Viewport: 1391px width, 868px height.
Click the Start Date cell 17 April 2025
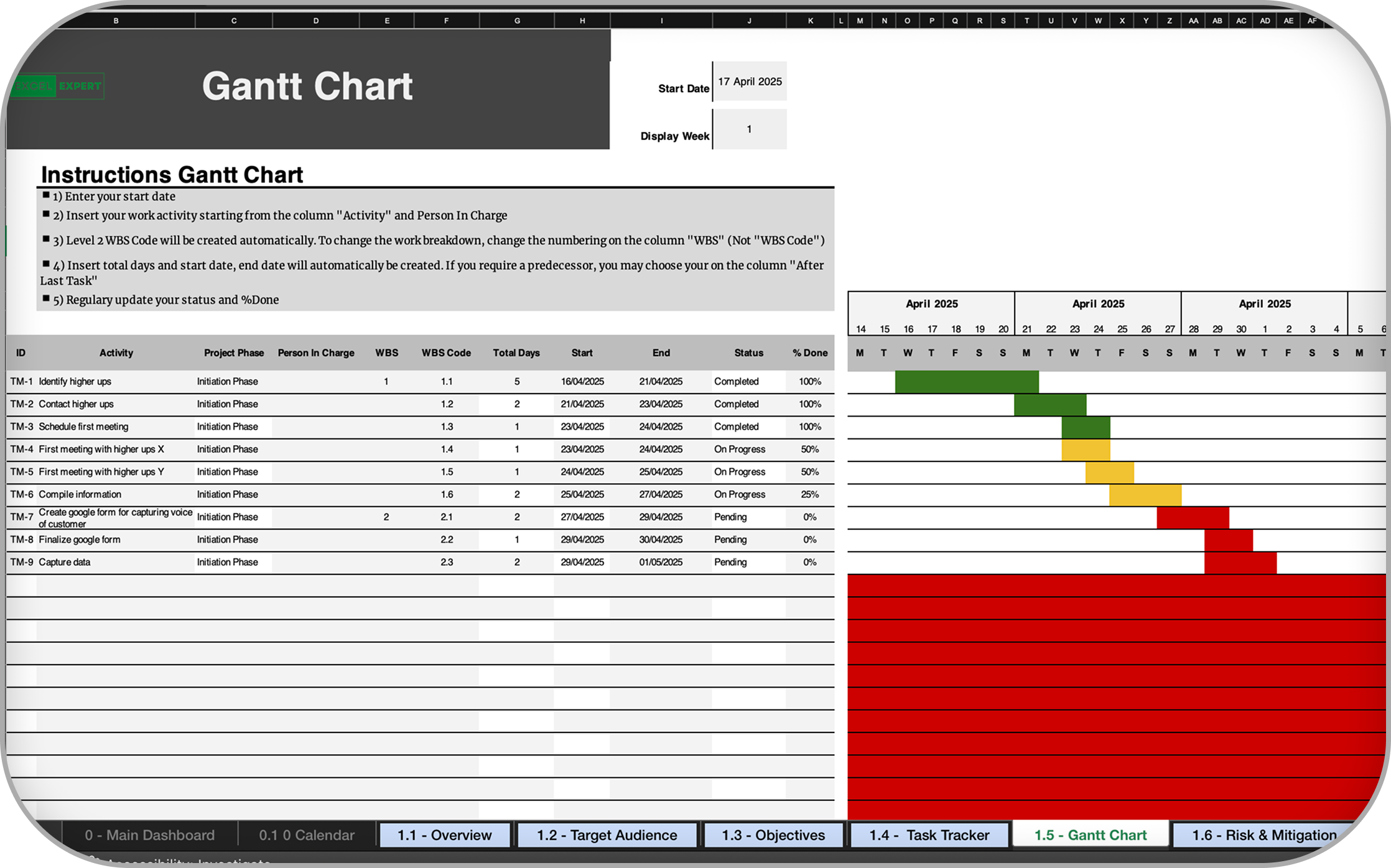coord(750,81)
